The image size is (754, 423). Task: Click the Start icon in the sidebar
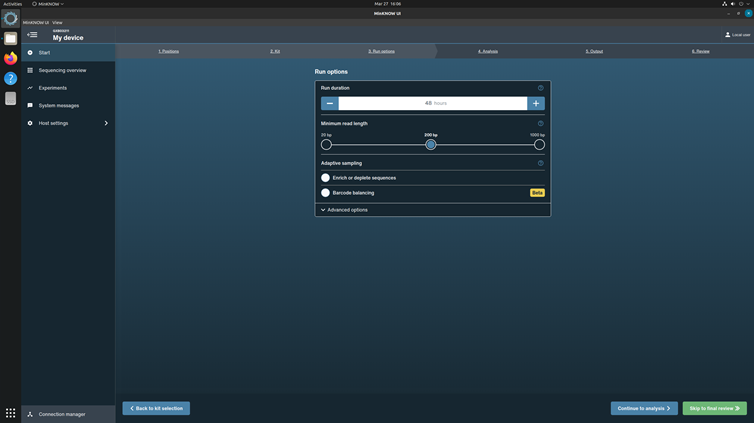(x=30, y=53)
